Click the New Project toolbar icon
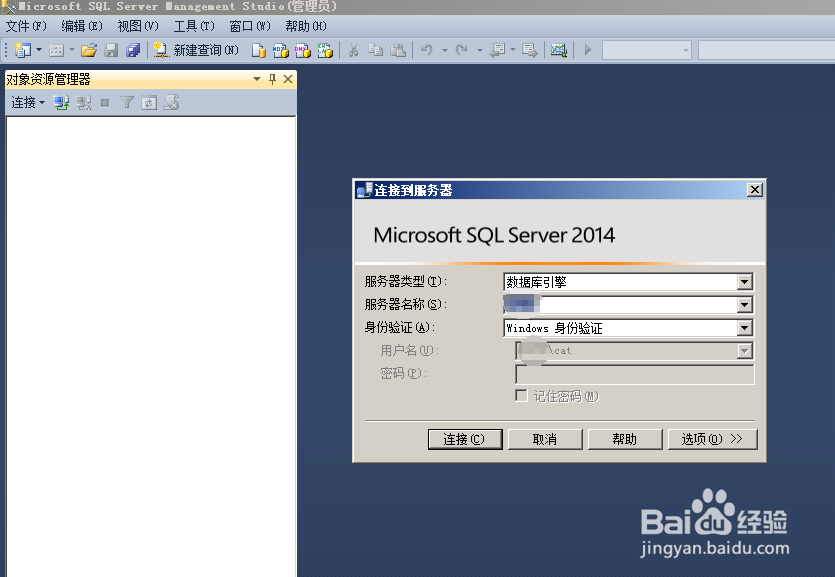This screenshot has height=577, width=835. point(23,50)
